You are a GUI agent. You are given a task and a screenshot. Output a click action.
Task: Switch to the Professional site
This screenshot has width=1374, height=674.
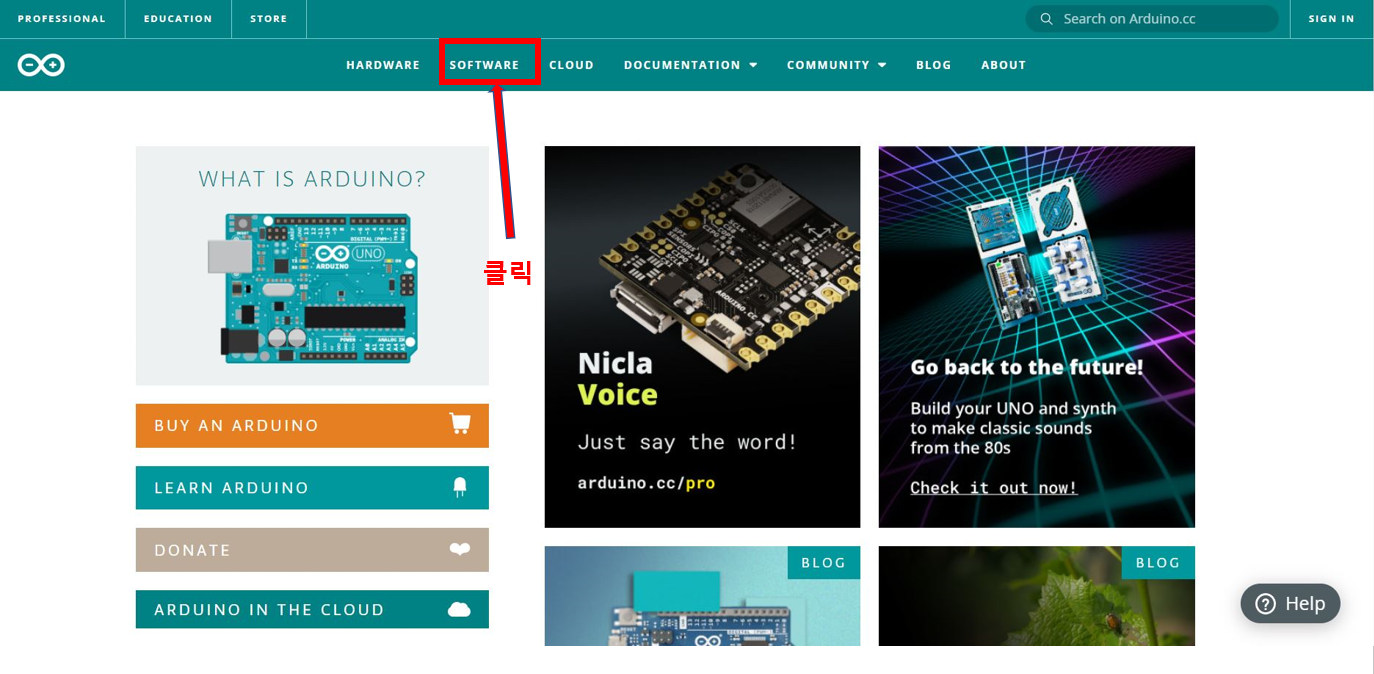pos(62,19)
